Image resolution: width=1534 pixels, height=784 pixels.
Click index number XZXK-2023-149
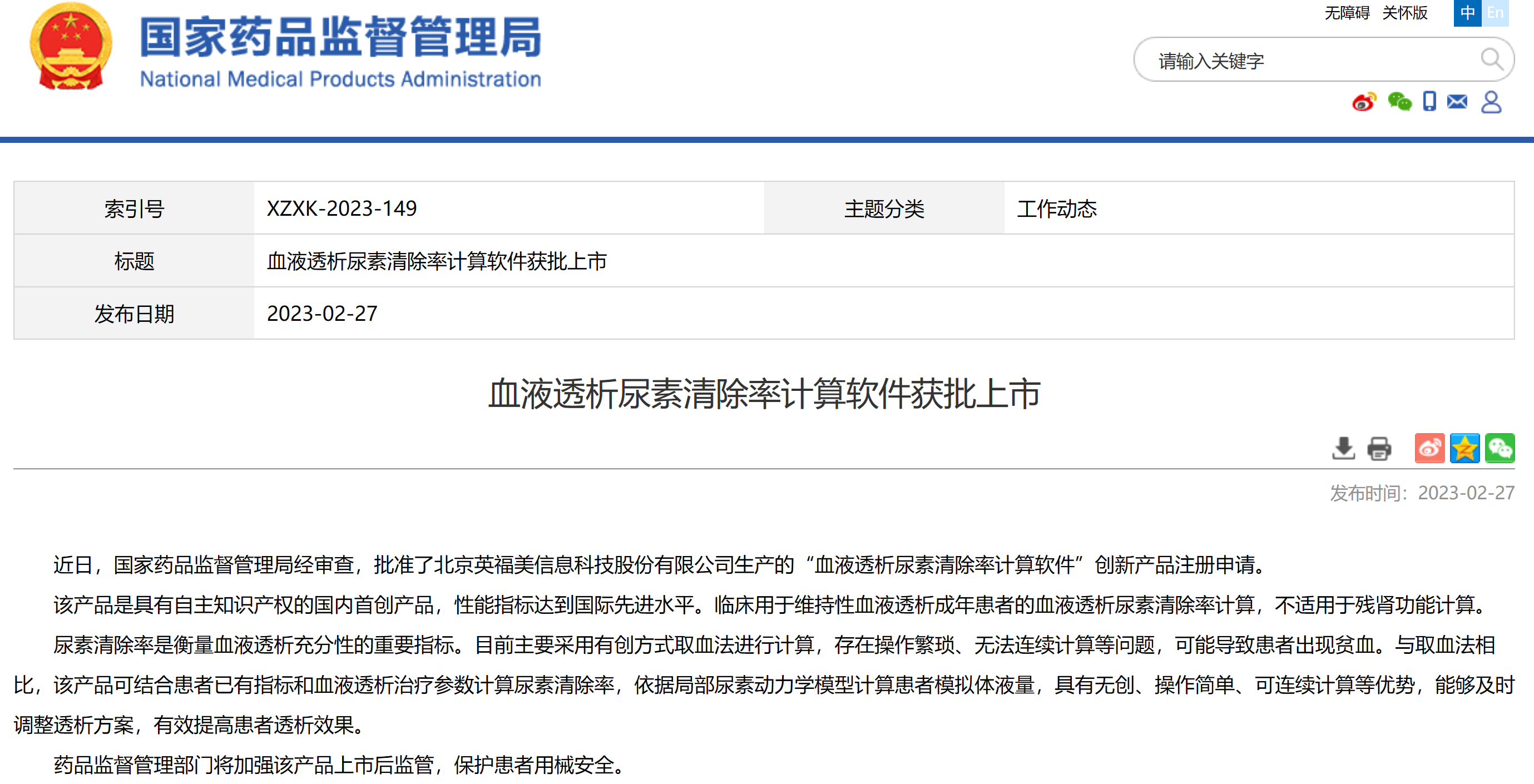coord(342,209)
